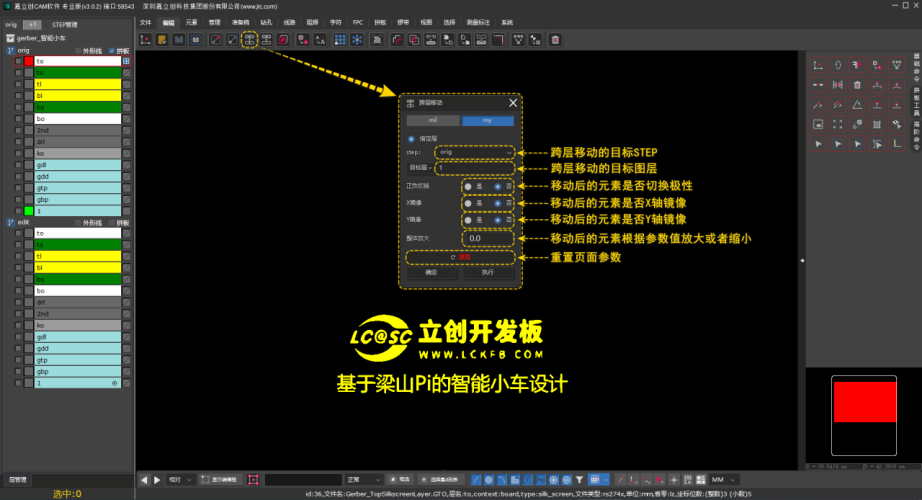Collapse the right panel with edge arrow
922x500 pixels.
[x=802, y=260]
